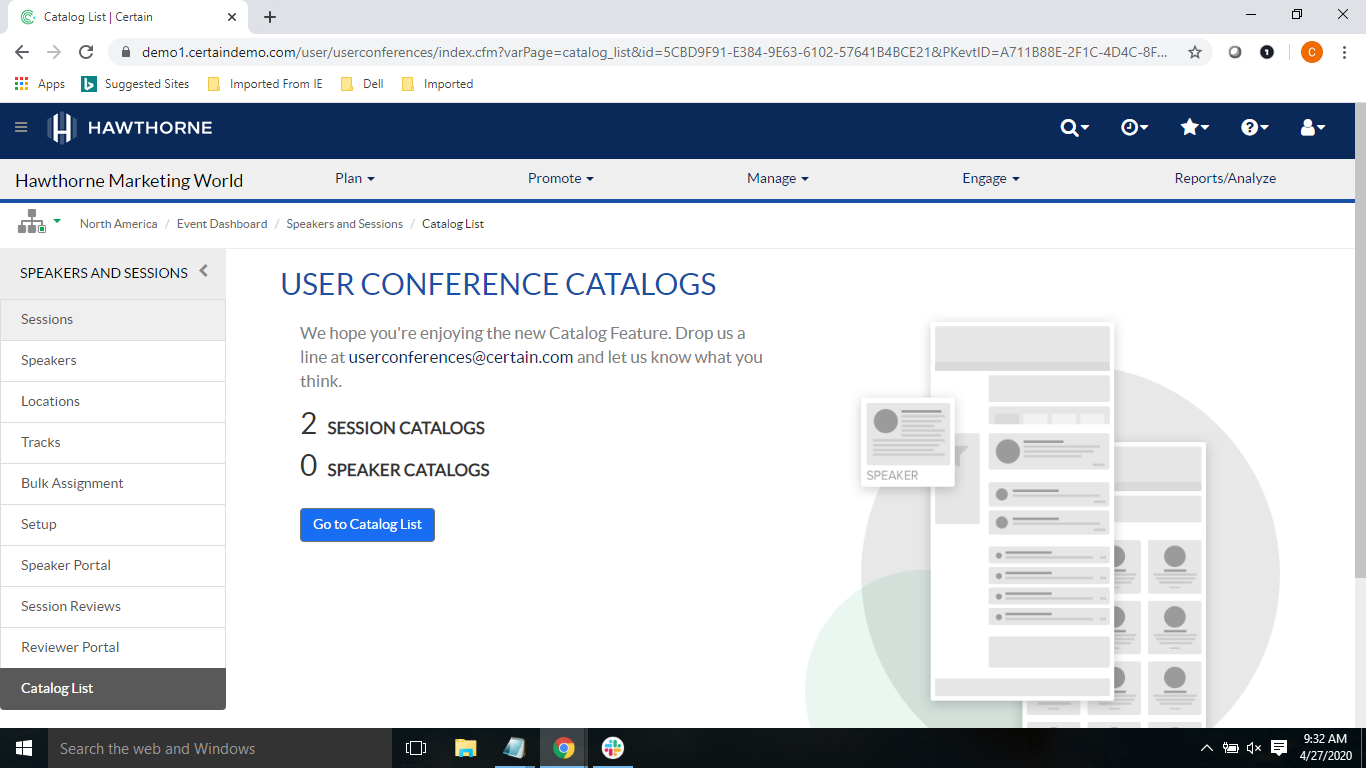
Task: Expand the Plan menu
Action: coord(355,178)
